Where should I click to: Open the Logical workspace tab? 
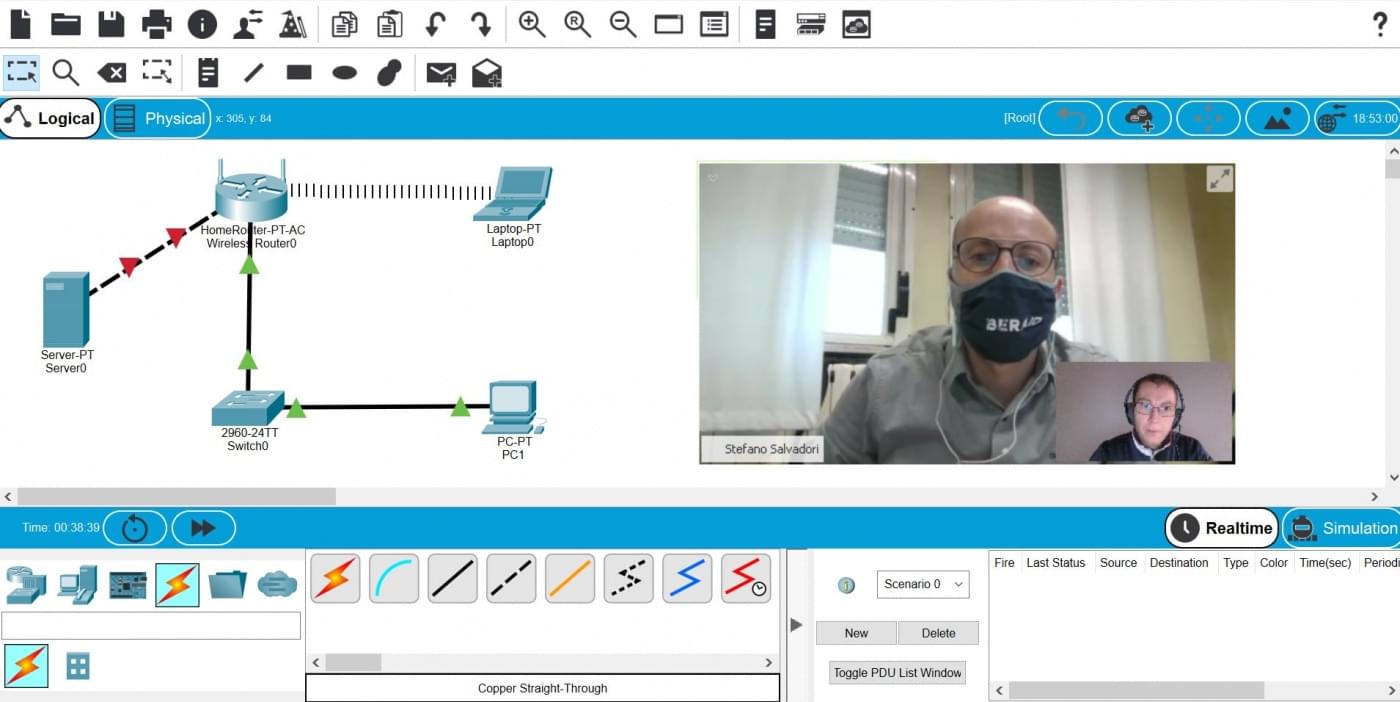[50, 118]
